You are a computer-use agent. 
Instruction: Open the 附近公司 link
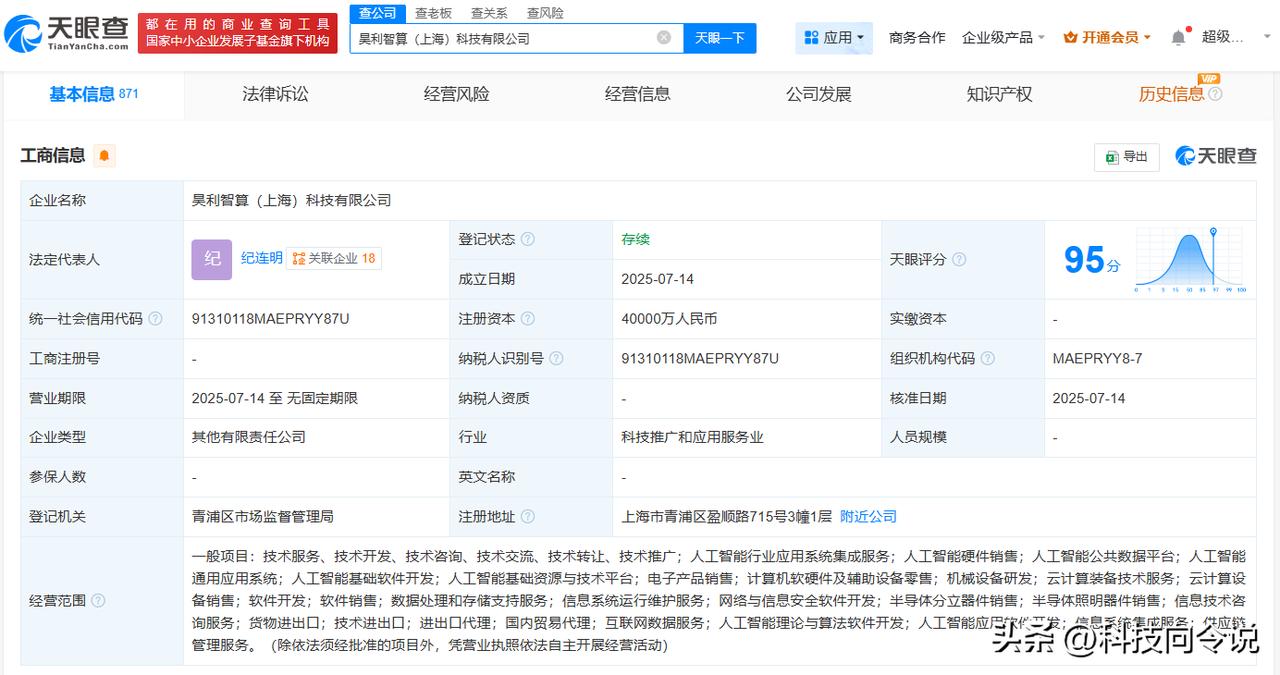[868, 516]
